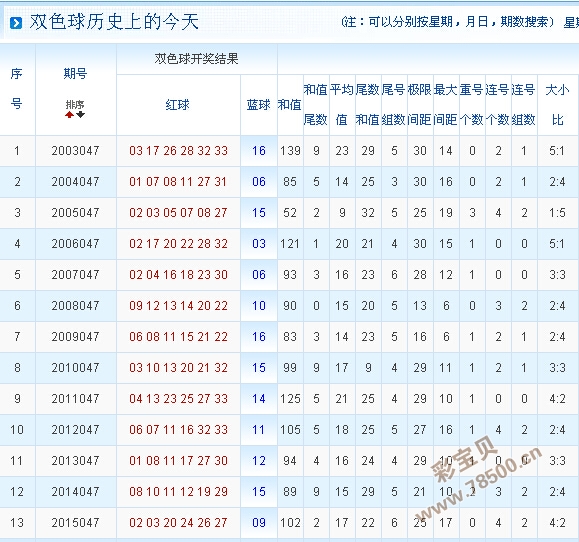Select the 蓝球 column header

coord(258,105)
